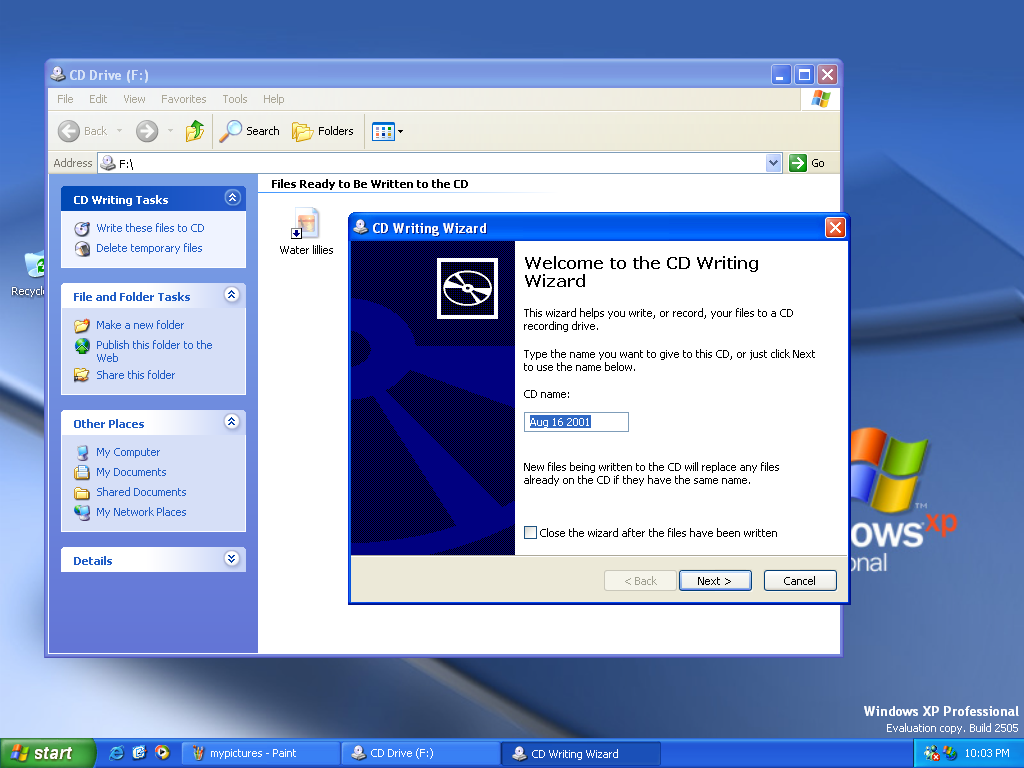This screenshot has width=1024, height=768.
Task: Go to My Network Places link
Action: (141, 512)
